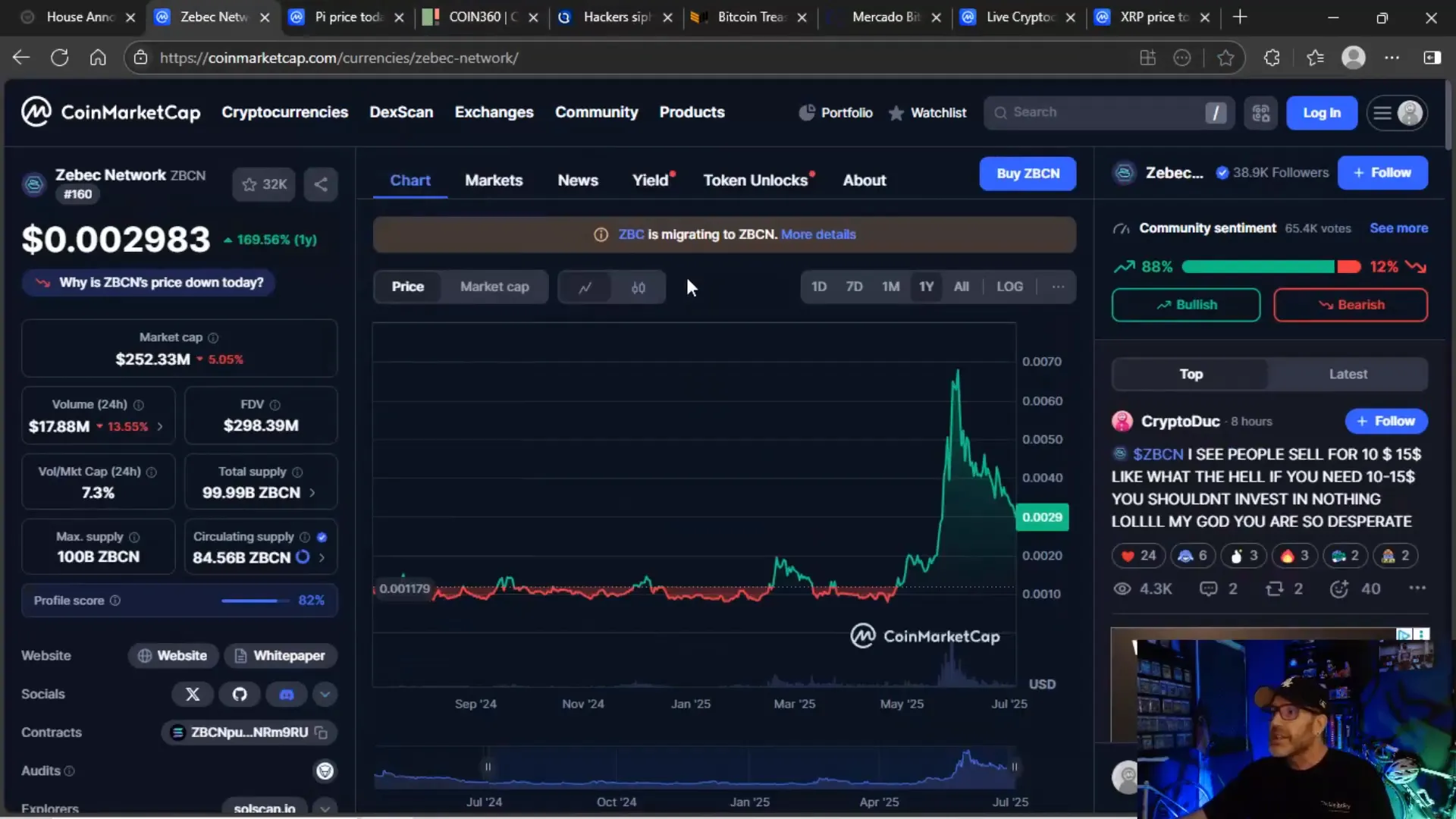Expand more socials chevron
This screenshot has height=819, width=1456.
click(325, 694)
